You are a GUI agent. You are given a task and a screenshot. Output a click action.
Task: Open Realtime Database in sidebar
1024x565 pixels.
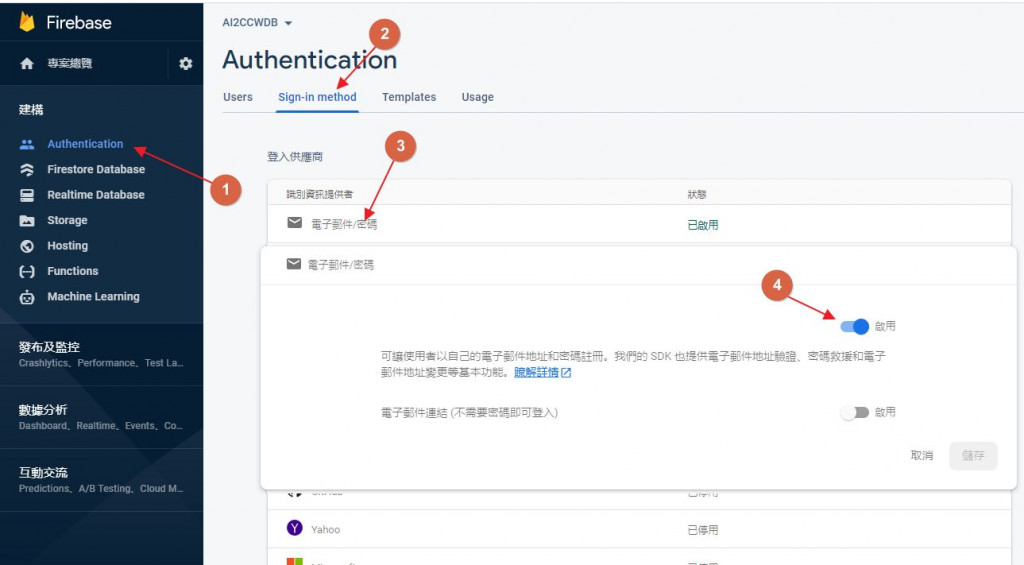(96, 195)
